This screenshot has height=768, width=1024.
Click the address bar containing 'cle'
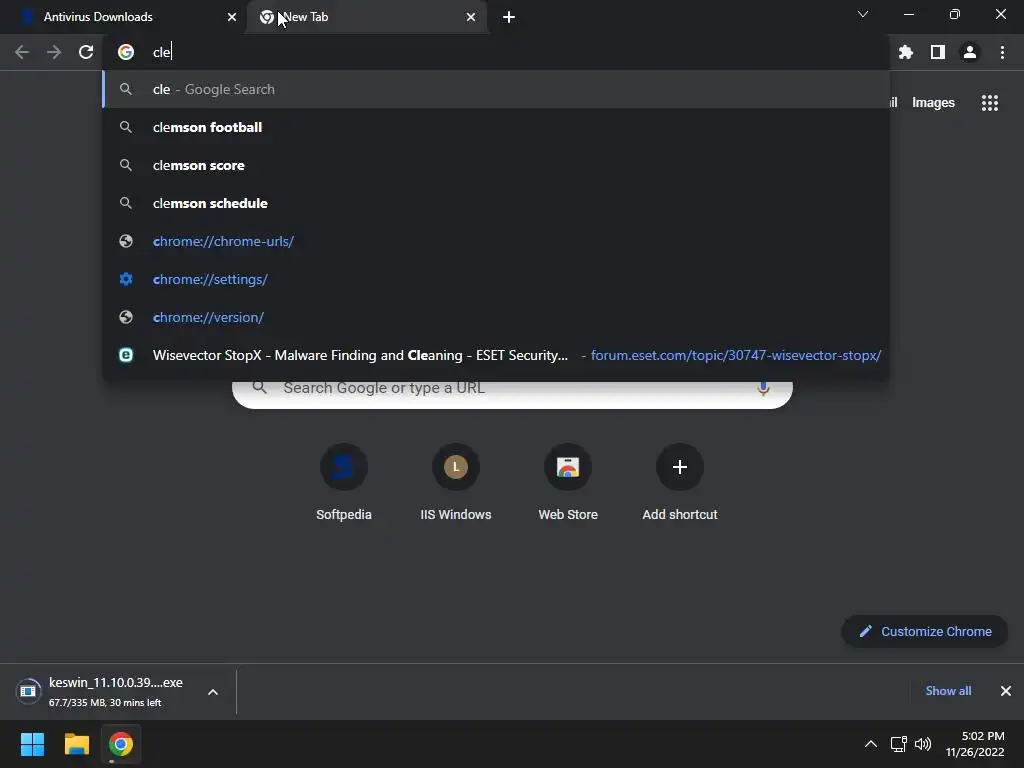click(496, 52)
